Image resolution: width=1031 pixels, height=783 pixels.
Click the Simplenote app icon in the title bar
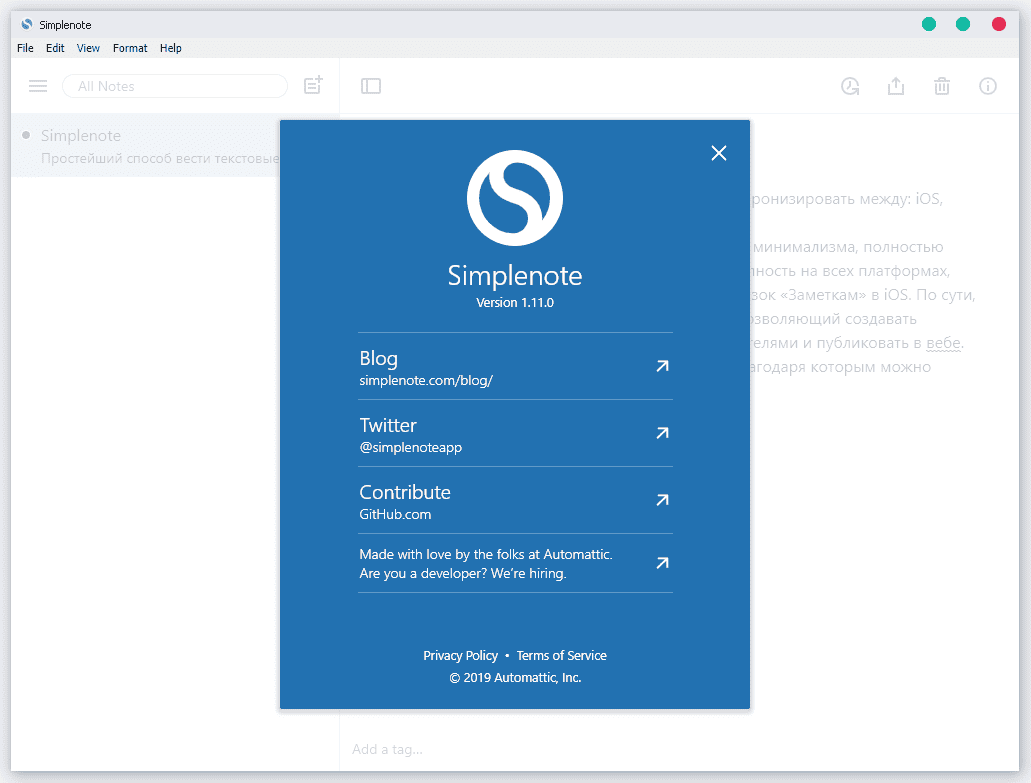click(27, 25)
